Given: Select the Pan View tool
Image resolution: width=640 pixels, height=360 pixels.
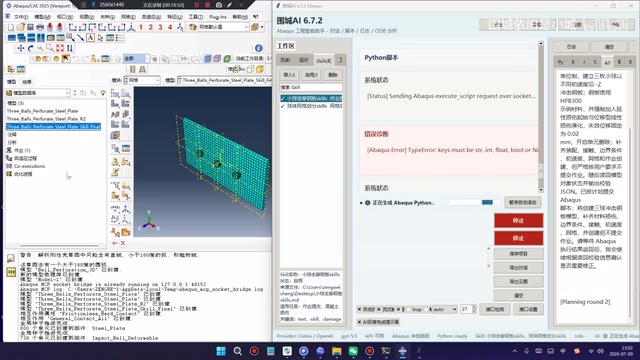Looking at the screenshot, I should pos(21,48).
